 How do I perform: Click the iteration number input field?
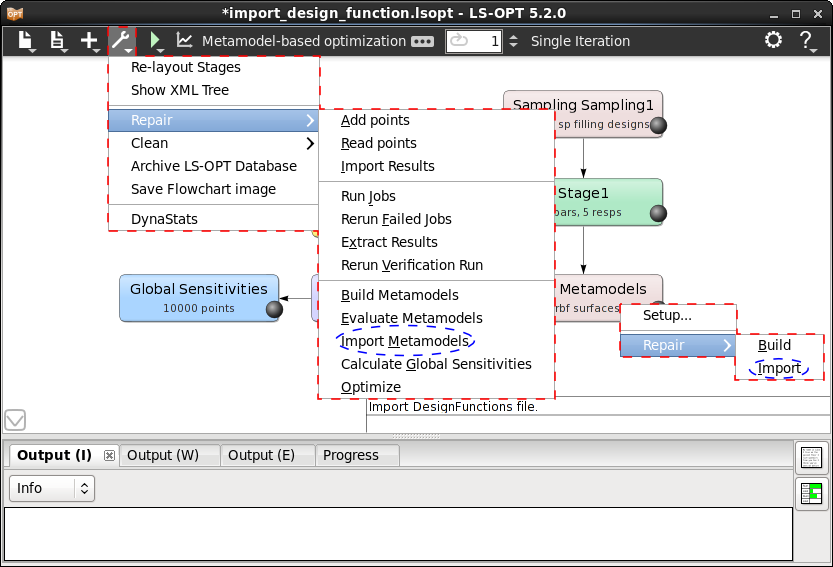pos(474,41)
